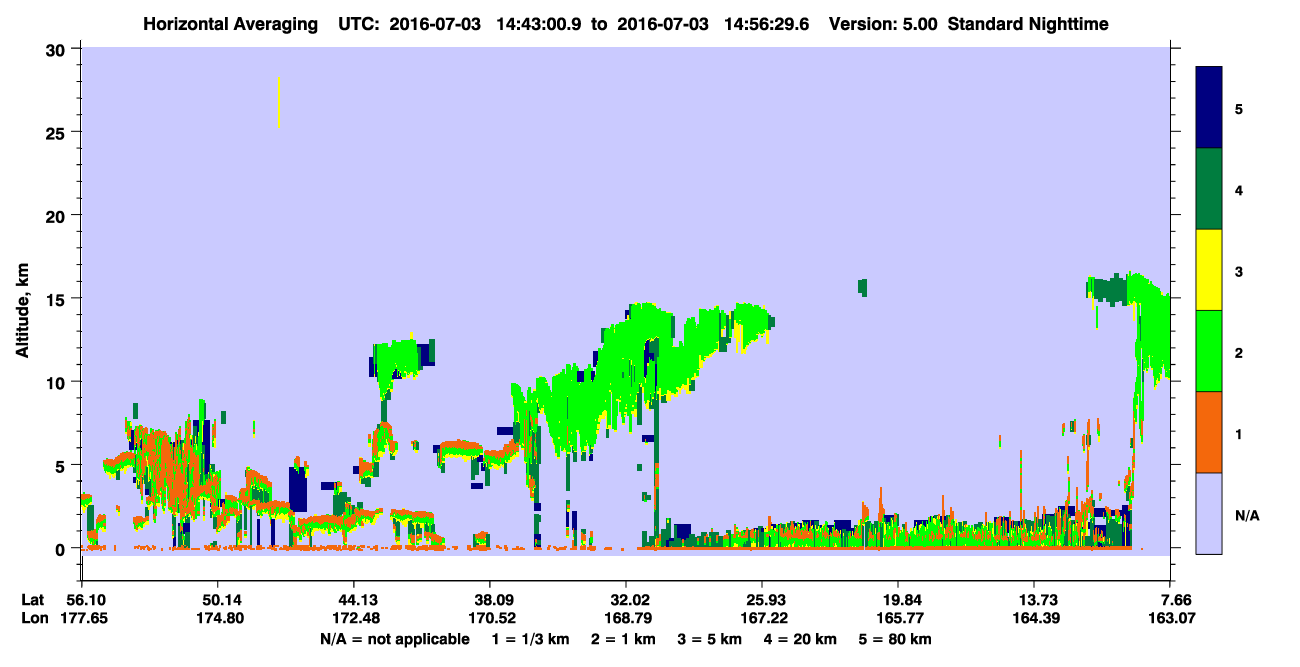The height and width of the screenshot is (667, 1300).
Task: Click the start time '14:43:00.9' in title
Action: pos(541,24)
